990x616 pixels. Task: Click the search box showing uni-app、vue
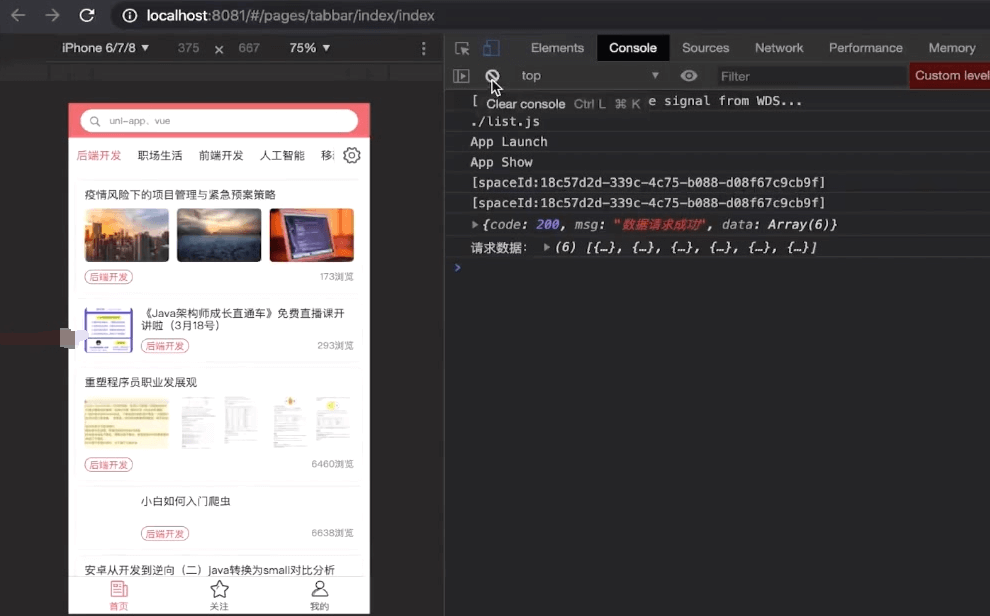tap(219, 121)
